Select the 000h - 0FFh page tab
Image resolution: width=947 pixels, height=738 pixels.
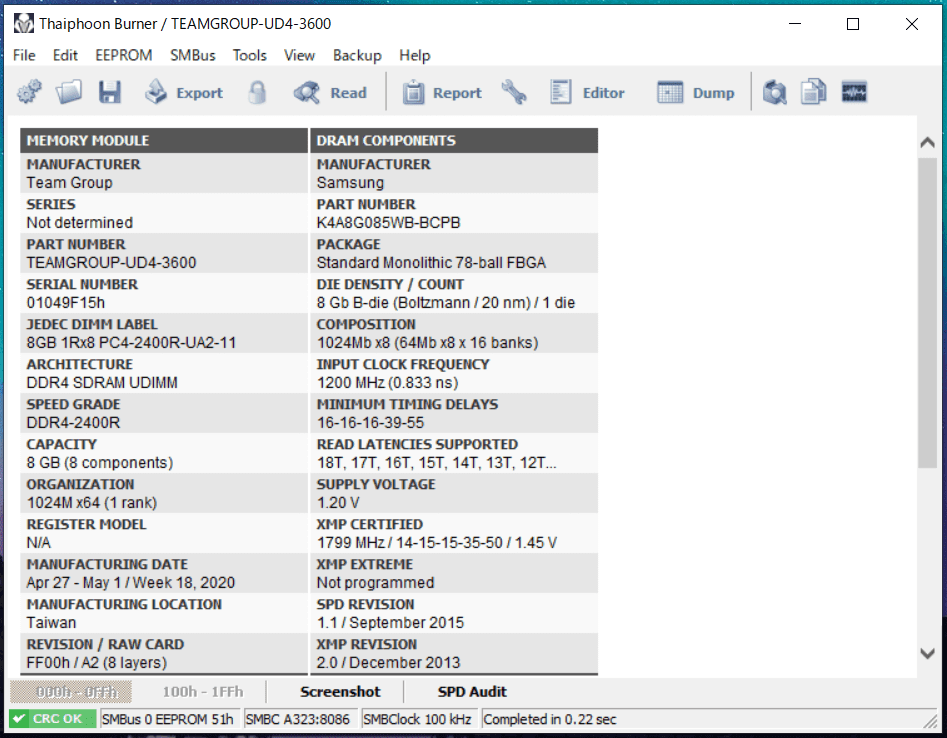click(x=71, y=691)
